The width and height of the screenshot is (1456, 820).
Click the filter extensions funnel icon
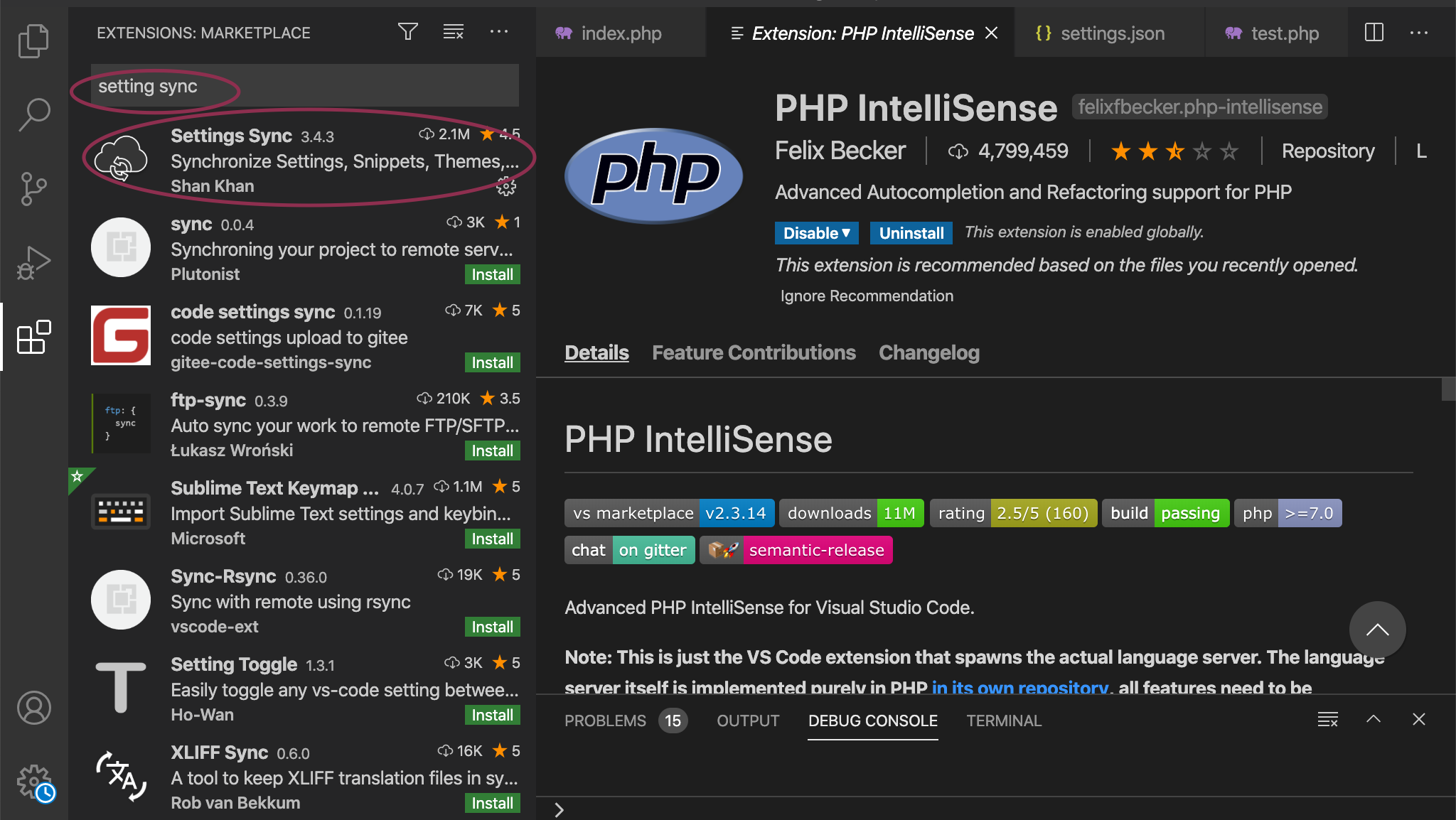pos(407,32)
